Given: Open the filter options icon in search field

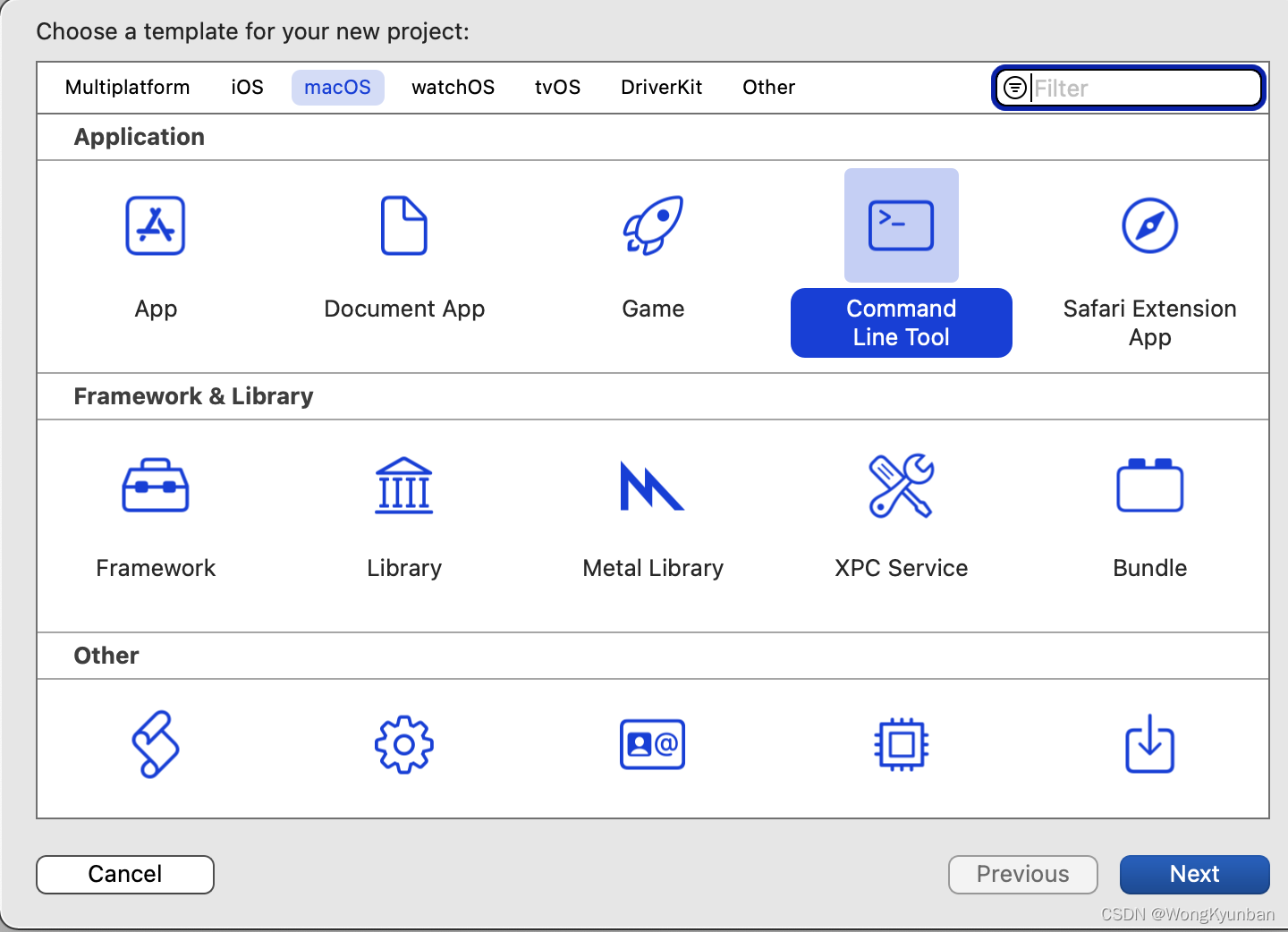Looking at the screenshot, I should pyautogui.click(x=1015, y=88).
